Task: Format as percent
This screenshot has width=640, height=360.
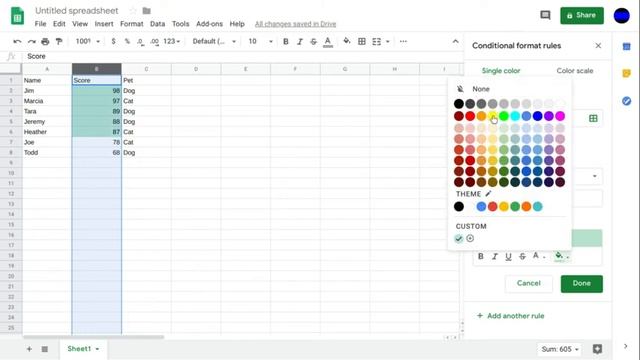Action: point(127,41)
